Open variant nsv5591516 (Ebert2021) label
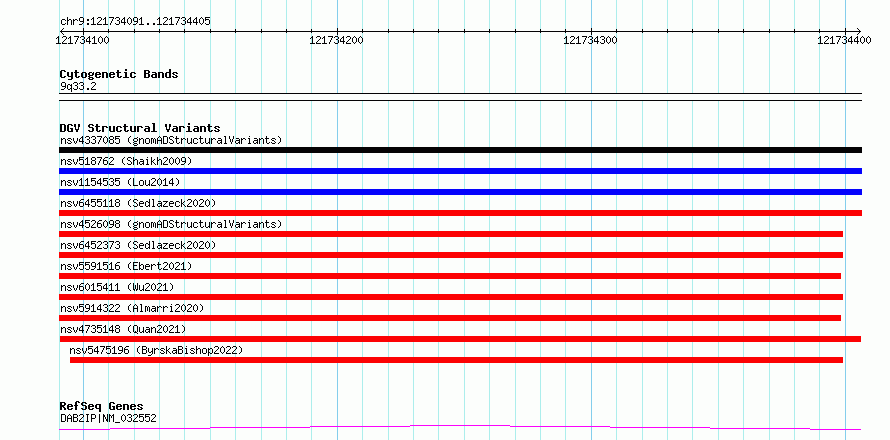This screenshot has width=890, height=440. (126, 266)
